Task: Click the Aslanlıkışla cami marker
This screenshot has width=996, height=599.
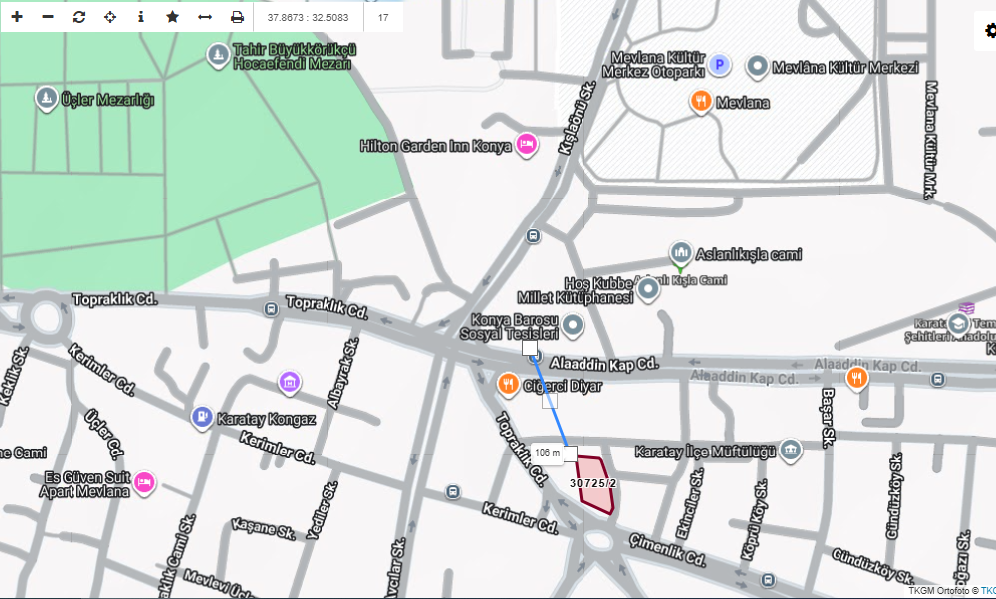Action: (680, 251)
